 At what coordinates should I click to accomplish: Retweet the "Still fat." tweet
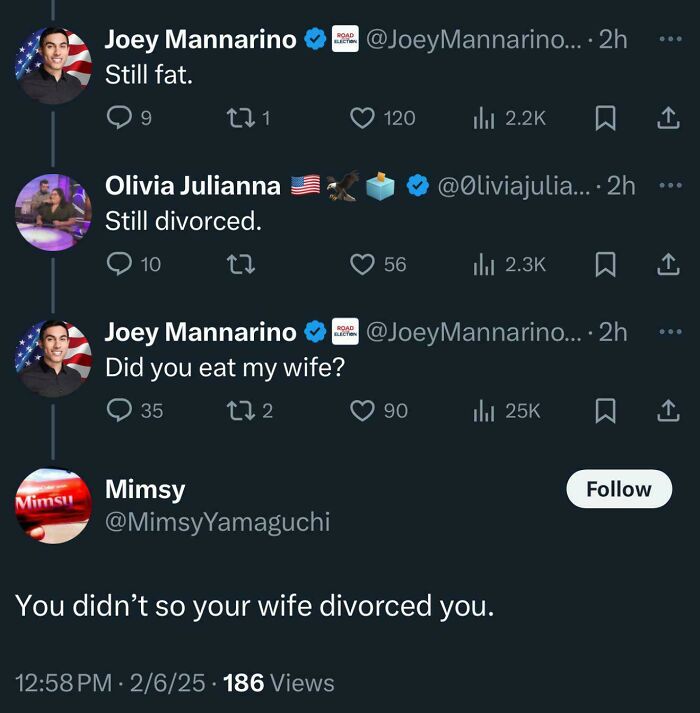click(x=239, y=119)
